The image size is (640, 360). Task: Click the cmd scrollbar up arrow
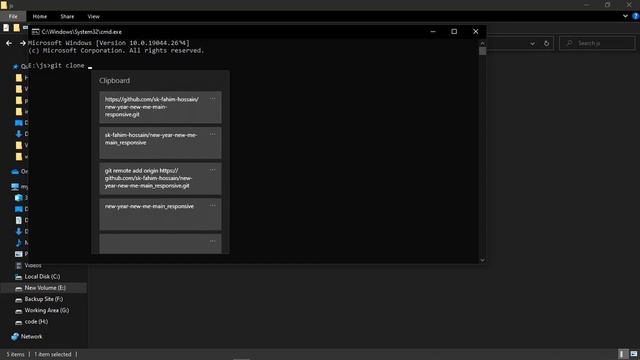pyautogui.click(x=482, y=42)
